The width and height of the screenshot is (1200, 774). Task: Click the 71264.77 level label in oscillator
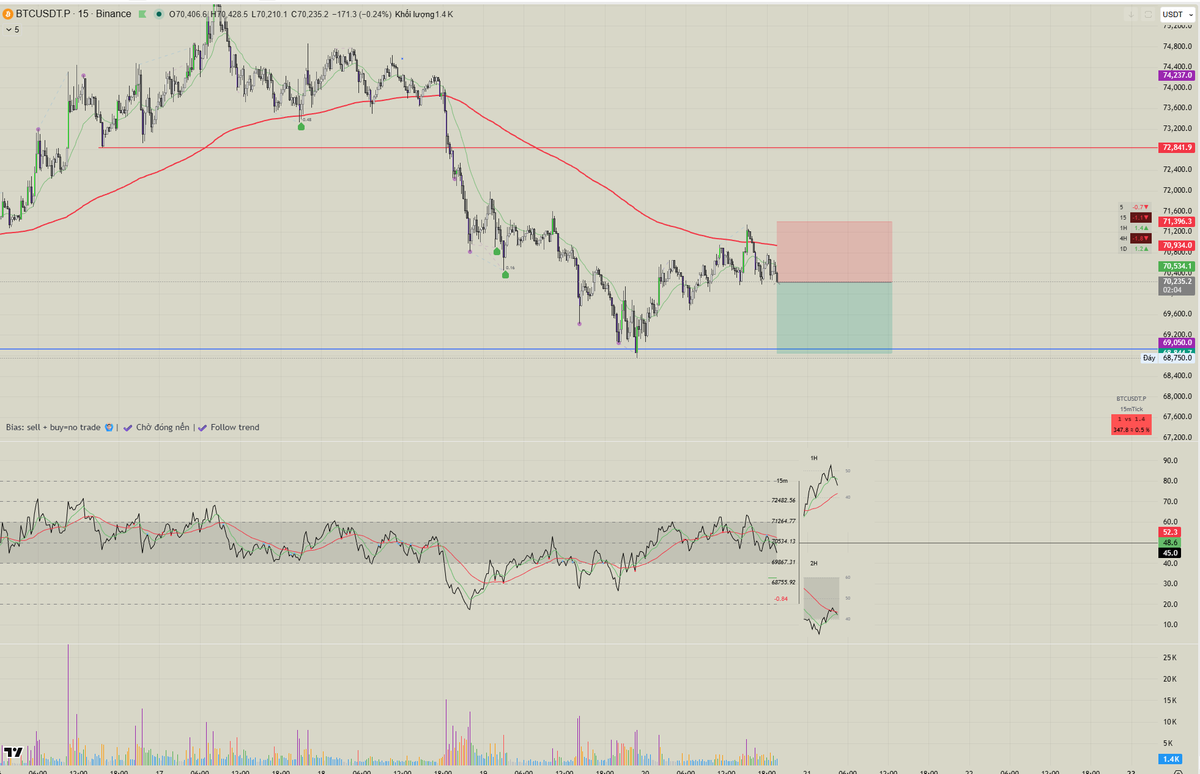coord(783,521)
